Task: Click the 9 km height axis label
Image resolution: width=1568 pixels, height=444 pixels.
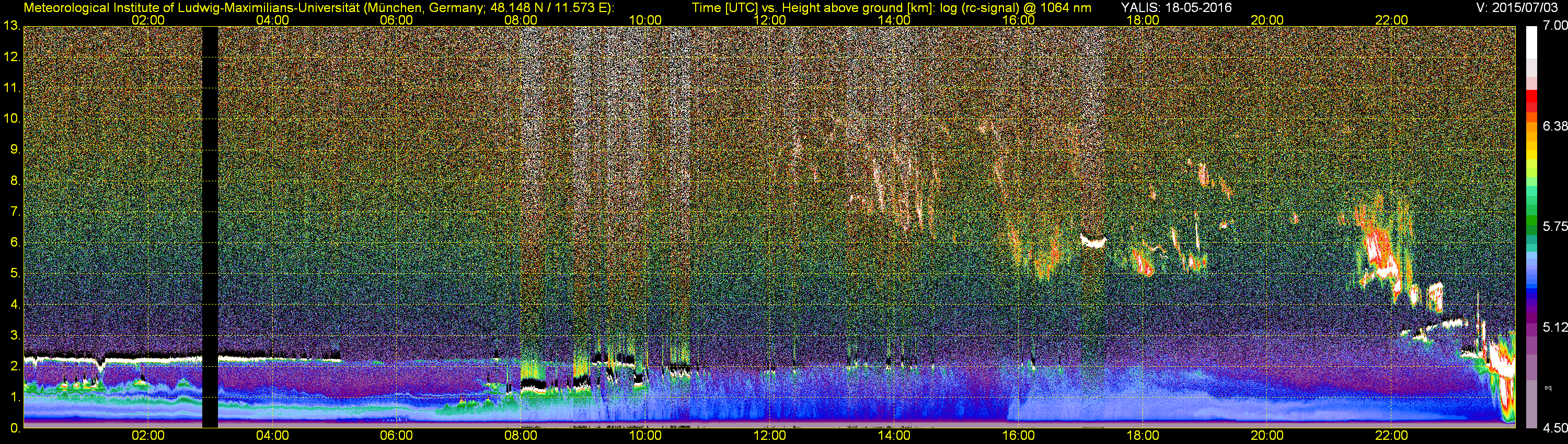Action: click(15, 149)
